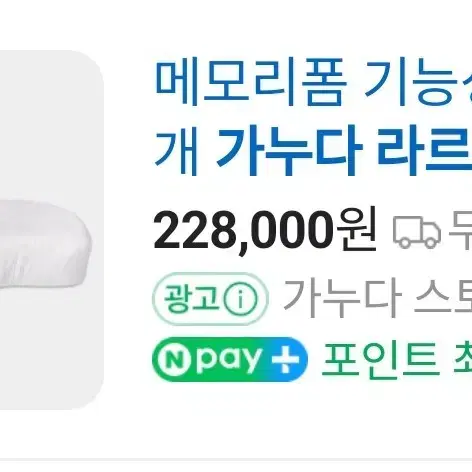This screenshot has width=472, height=472.
Task: Click the word 기능성 in title
Action: coord(418,81)
